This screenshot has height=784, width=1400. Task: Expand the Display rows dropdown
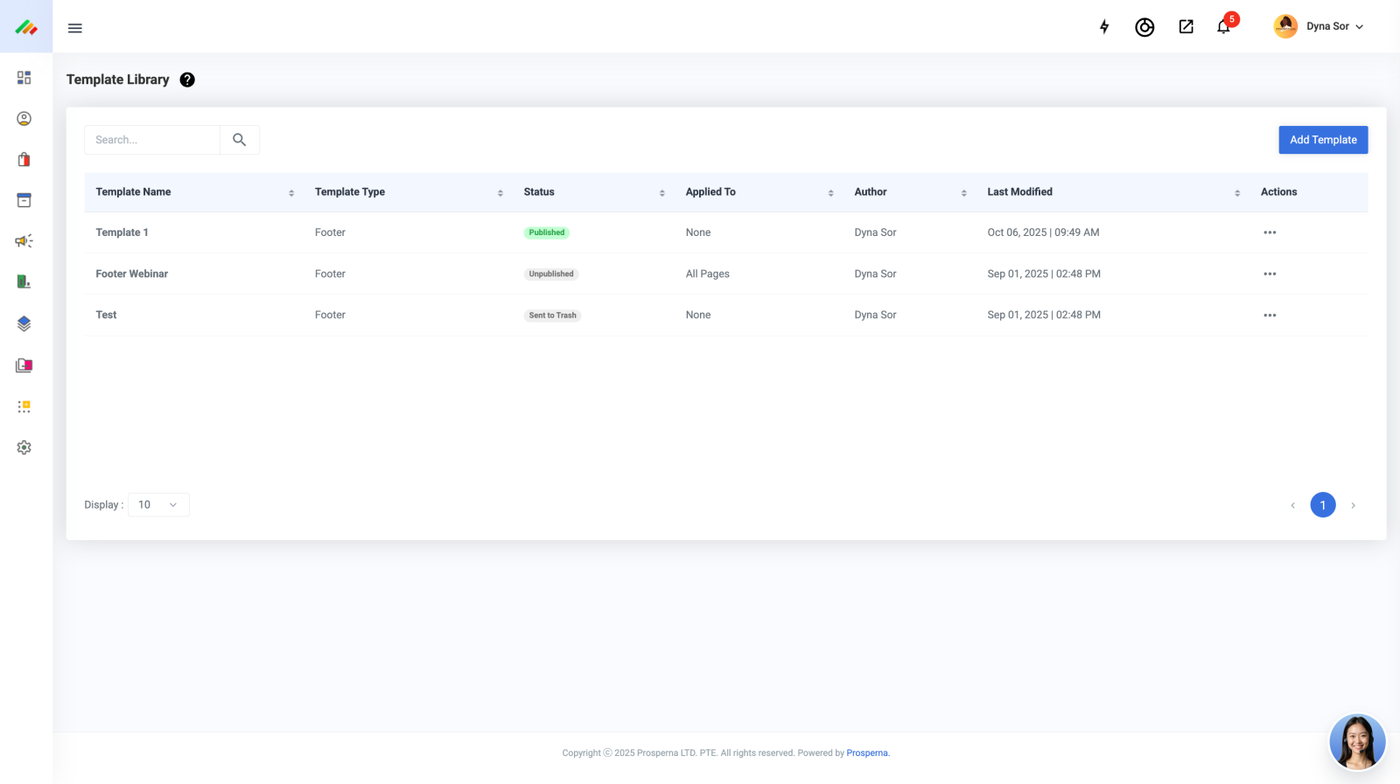click(158, 505)
